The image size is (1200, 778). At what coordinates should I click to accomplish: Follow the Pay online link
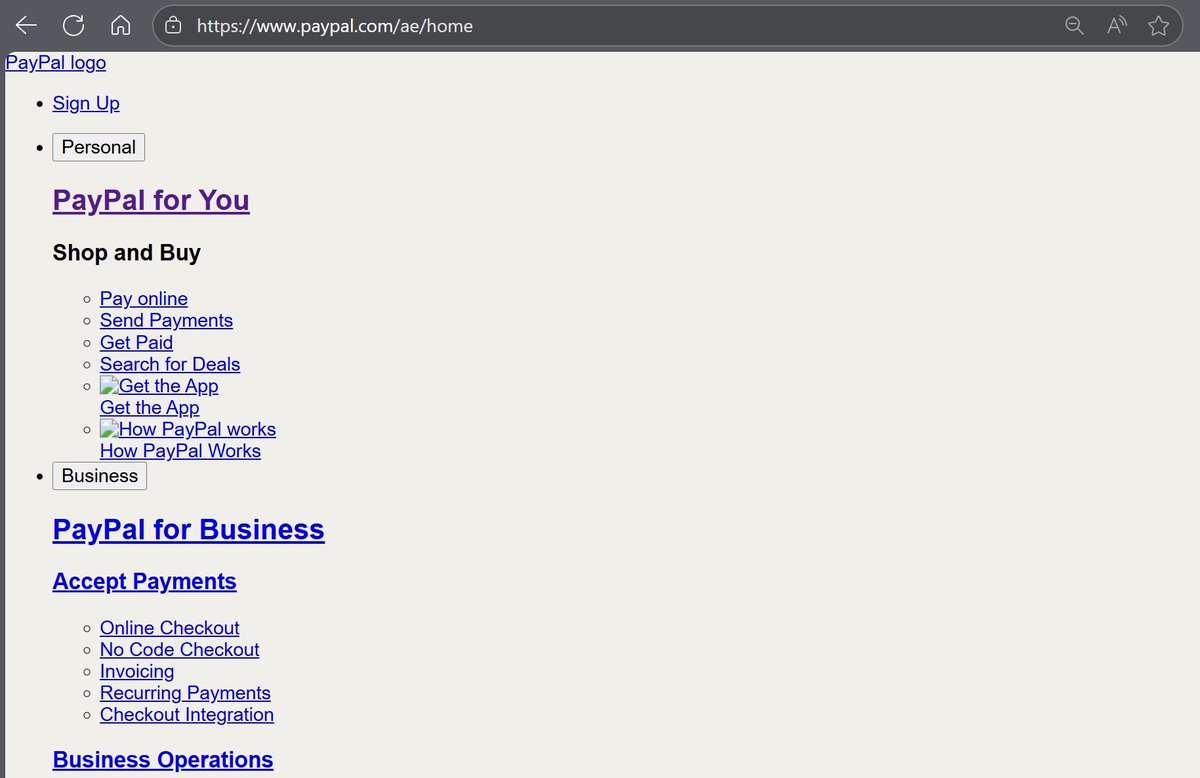144,298
